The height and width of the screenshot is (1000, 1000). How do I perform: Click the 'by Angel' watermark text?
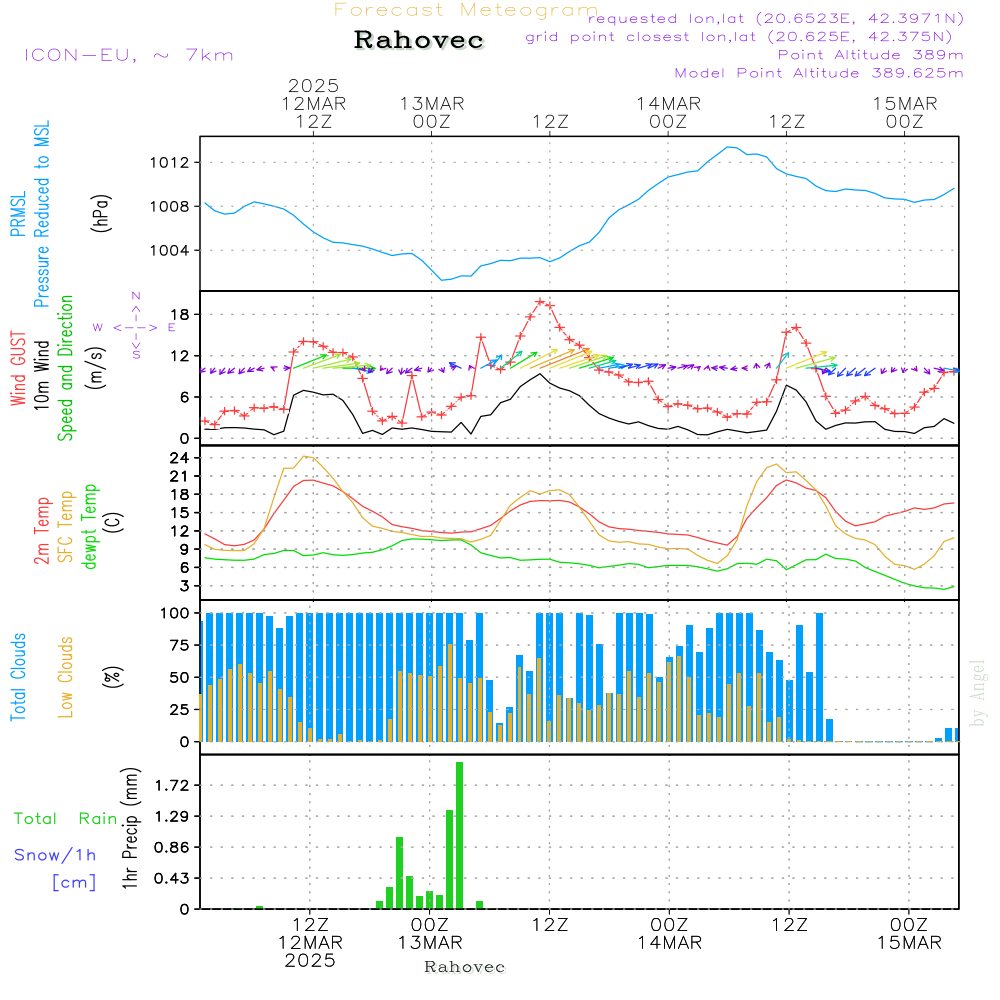click(978, 693)
